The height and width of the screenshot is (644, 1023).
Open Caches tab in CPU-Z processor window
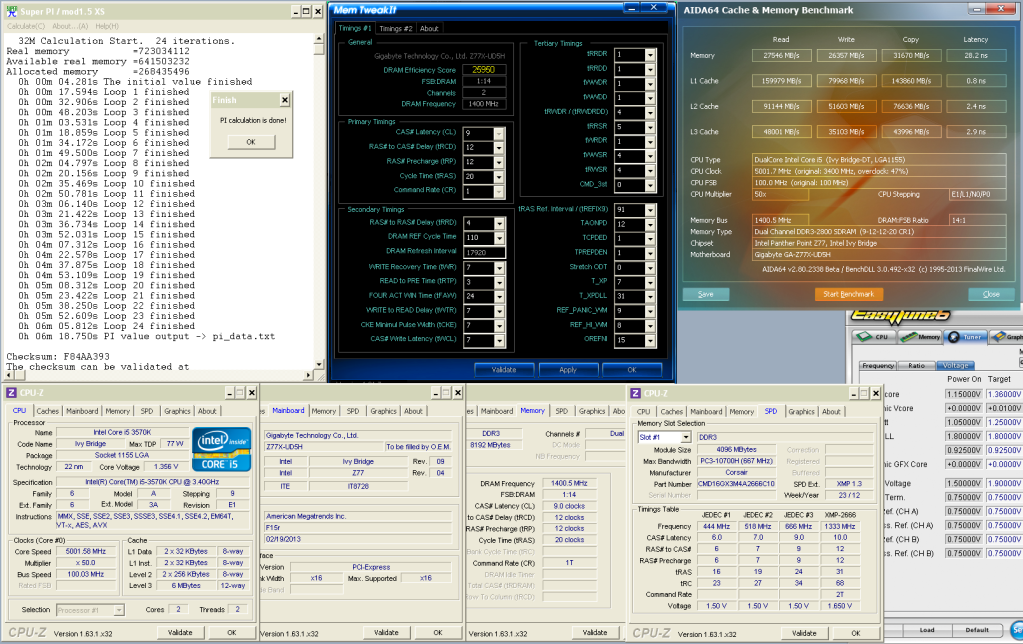(x=48, y=411)
